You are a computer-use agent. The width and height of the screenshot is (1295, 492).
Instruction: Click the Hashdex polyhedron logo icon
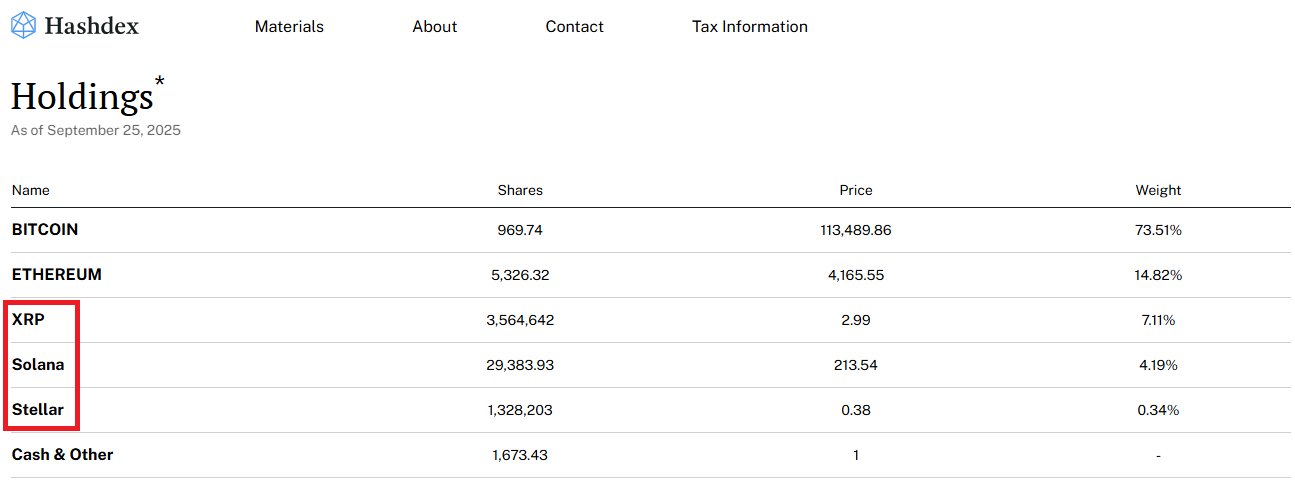[x=23, y=26]
